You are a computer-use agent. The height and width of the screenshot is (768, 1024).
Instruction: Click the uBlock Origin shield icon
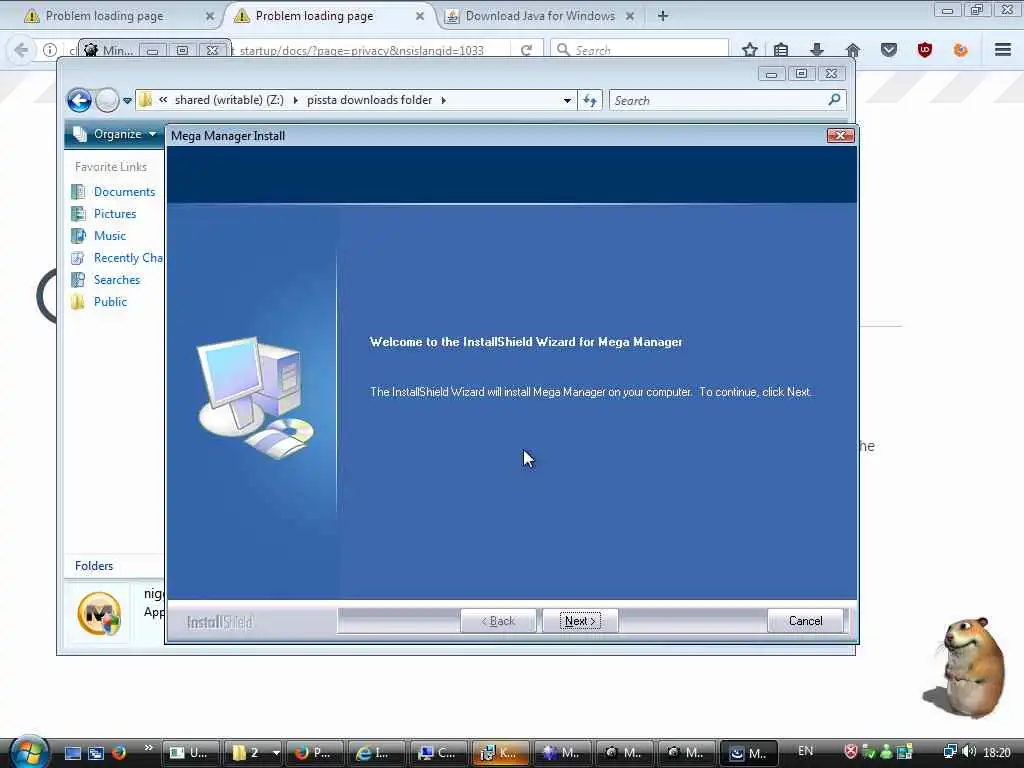925,50
